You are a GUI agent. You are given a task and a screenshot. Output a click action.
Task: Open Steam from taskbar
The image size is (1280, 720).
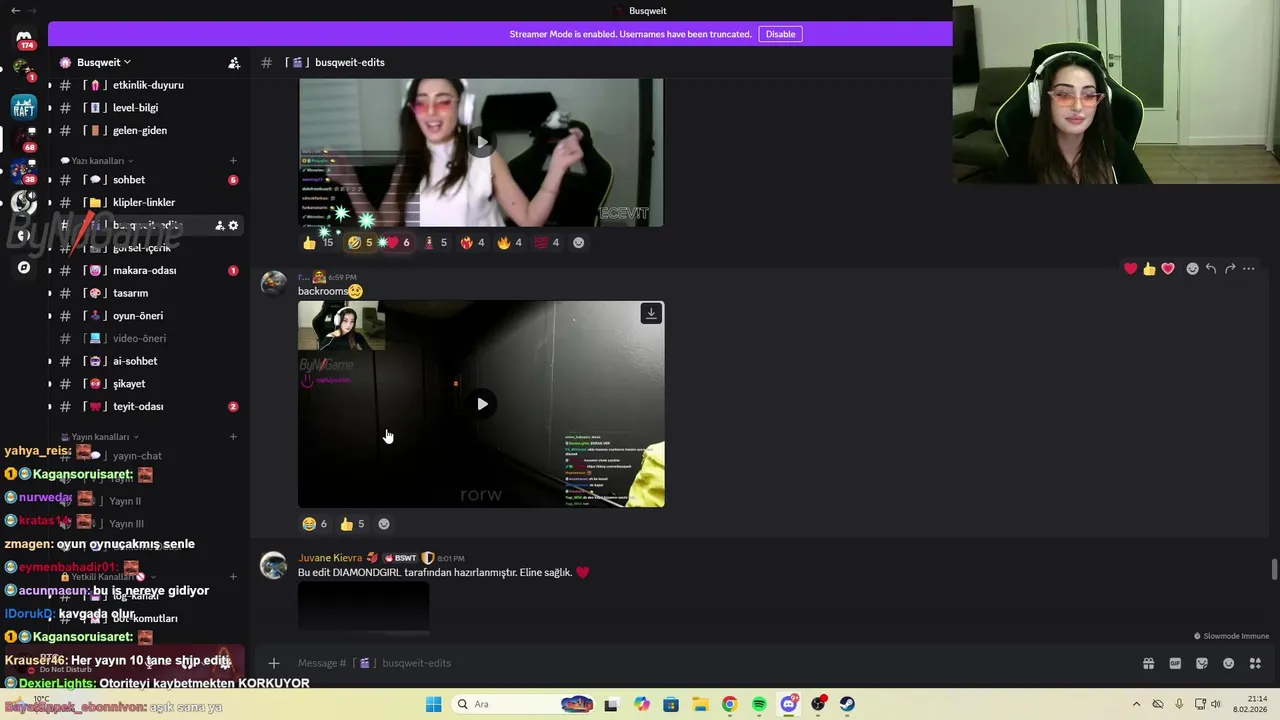tap(847, 704)
